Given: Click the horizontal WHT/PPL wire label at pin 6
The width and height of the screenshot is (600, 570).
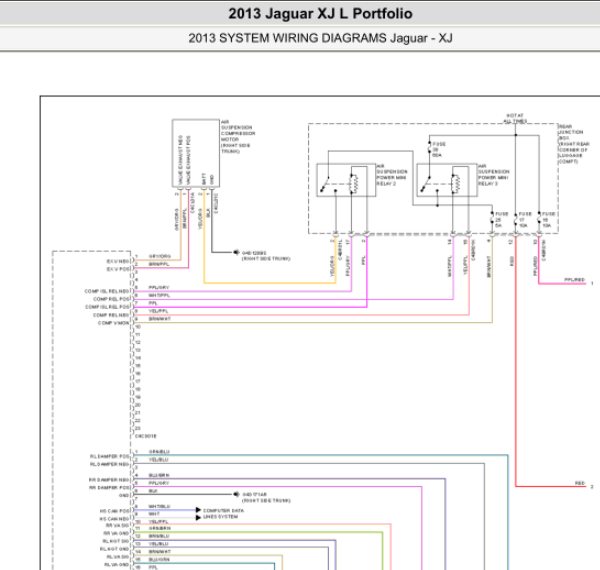Looking at the screenshot, I should click(x=159, y=295).
